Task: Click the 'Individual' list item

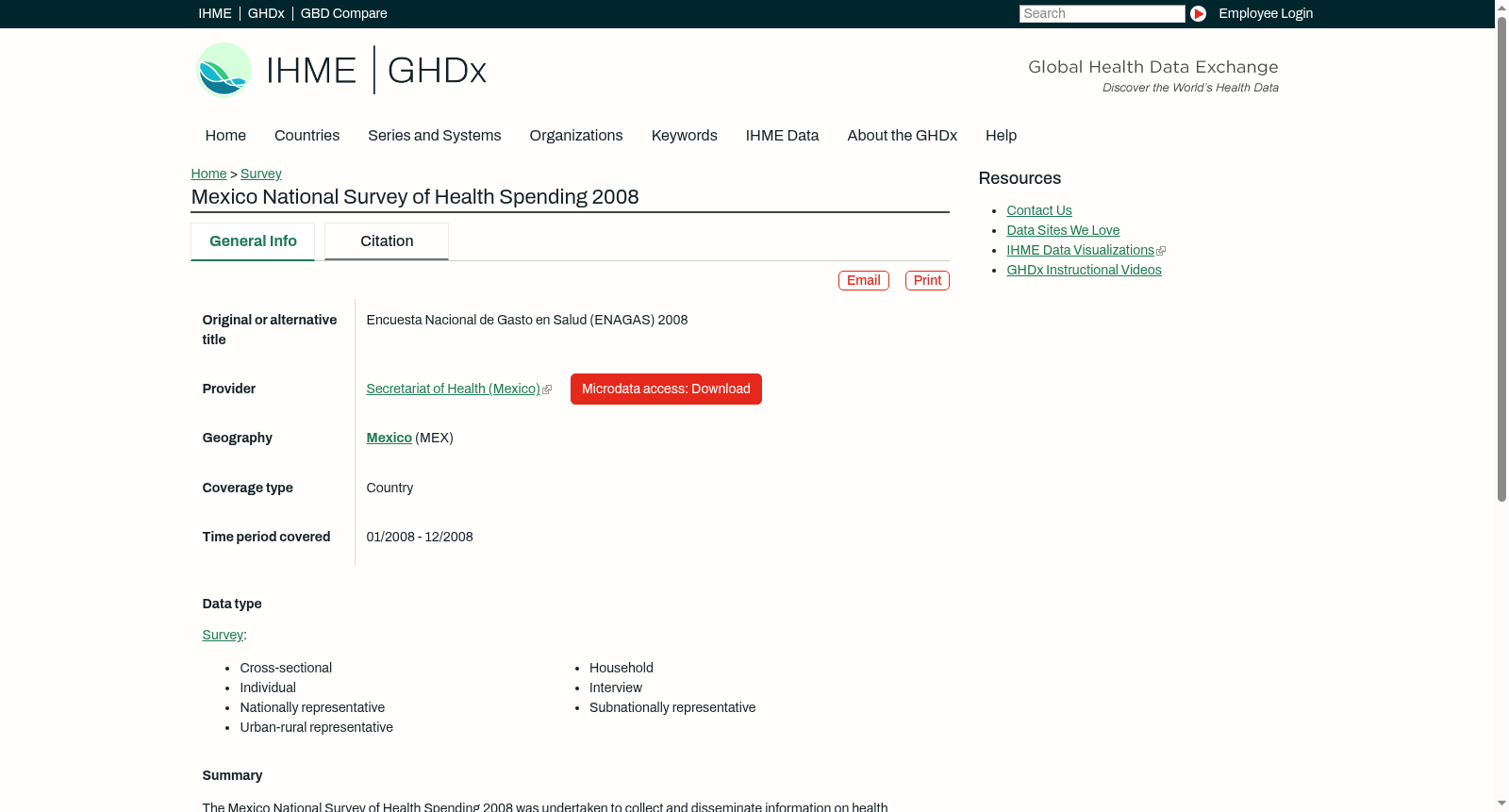Action: [x=268, y=688]
